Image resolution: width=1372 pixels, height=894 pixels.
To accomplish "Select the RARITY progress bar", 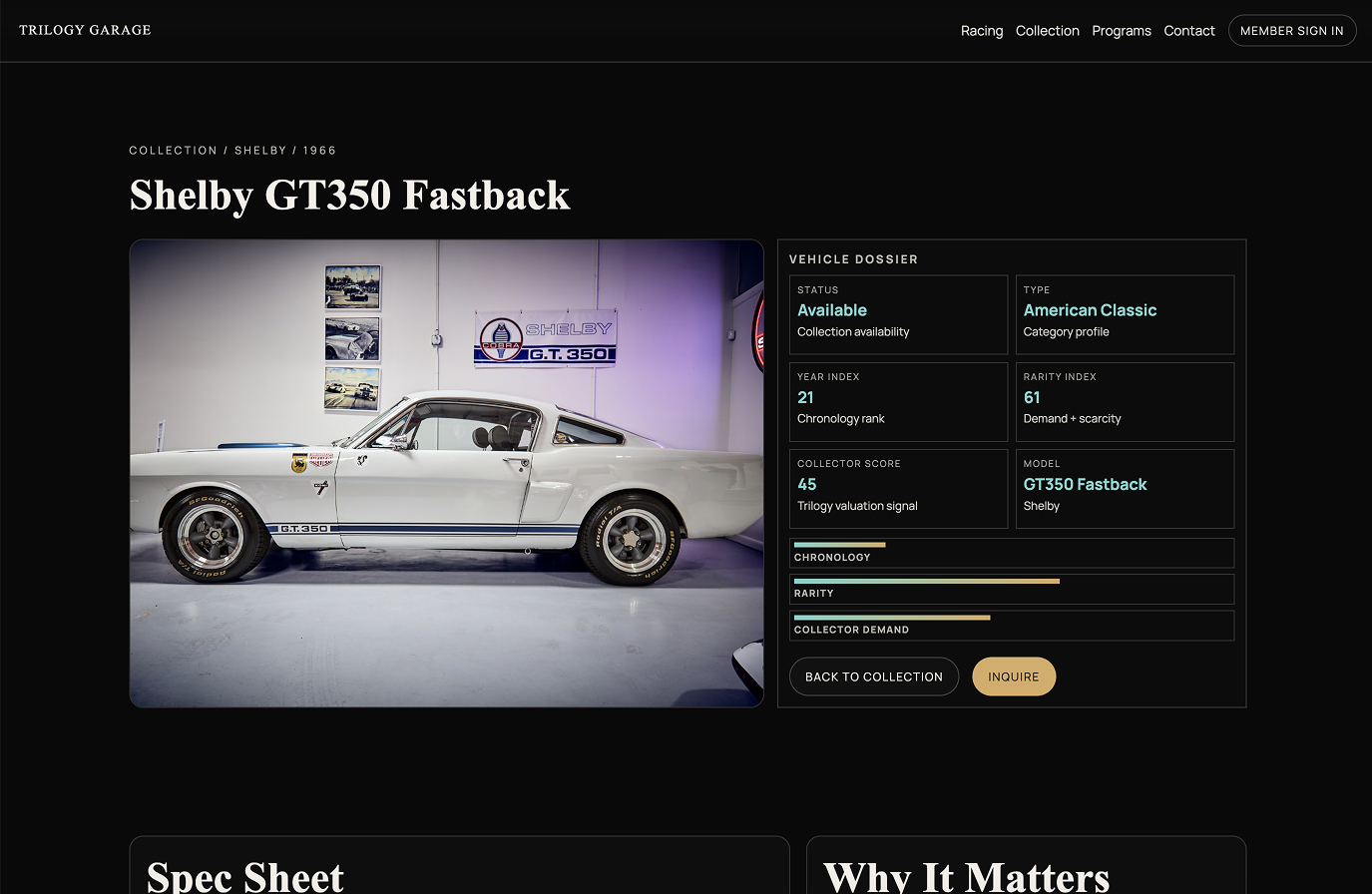I will [x=1012, y=589].
